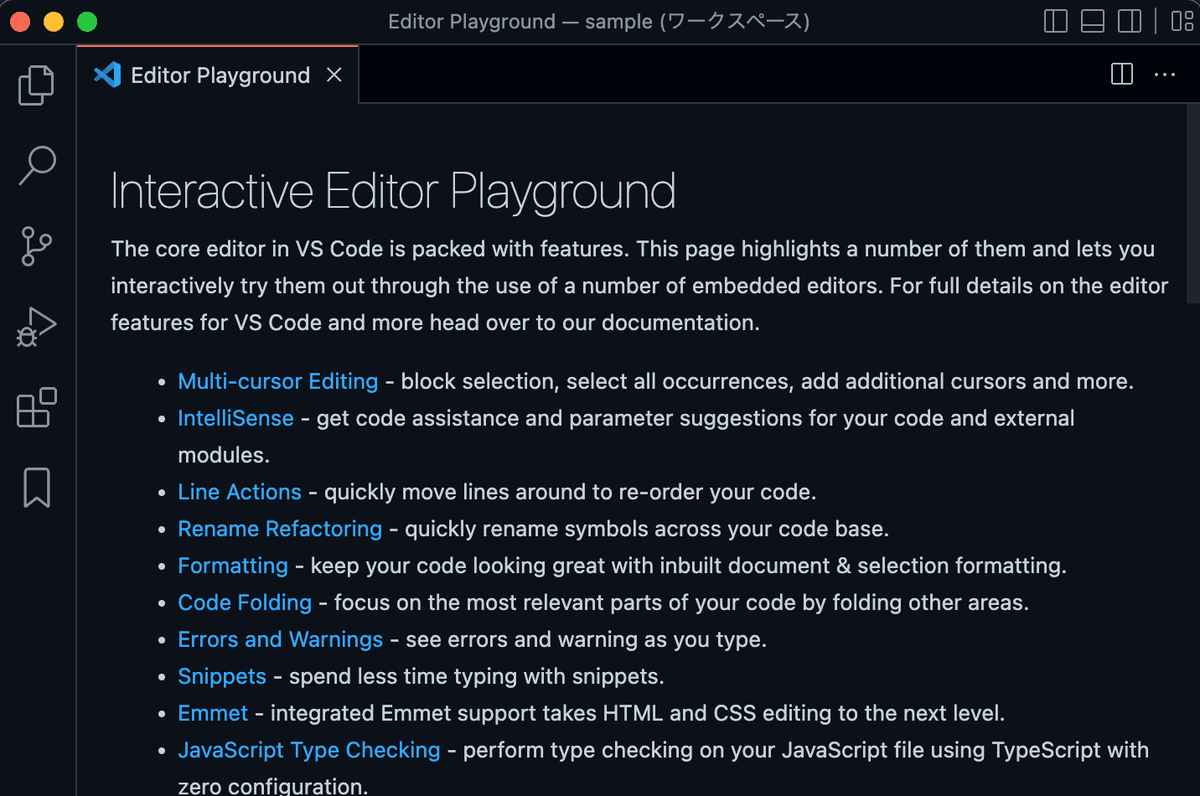Click the VS Code logo on the tab
Image resolution: width=1200 pixels, height=796 pixels.
pos(107,75)
